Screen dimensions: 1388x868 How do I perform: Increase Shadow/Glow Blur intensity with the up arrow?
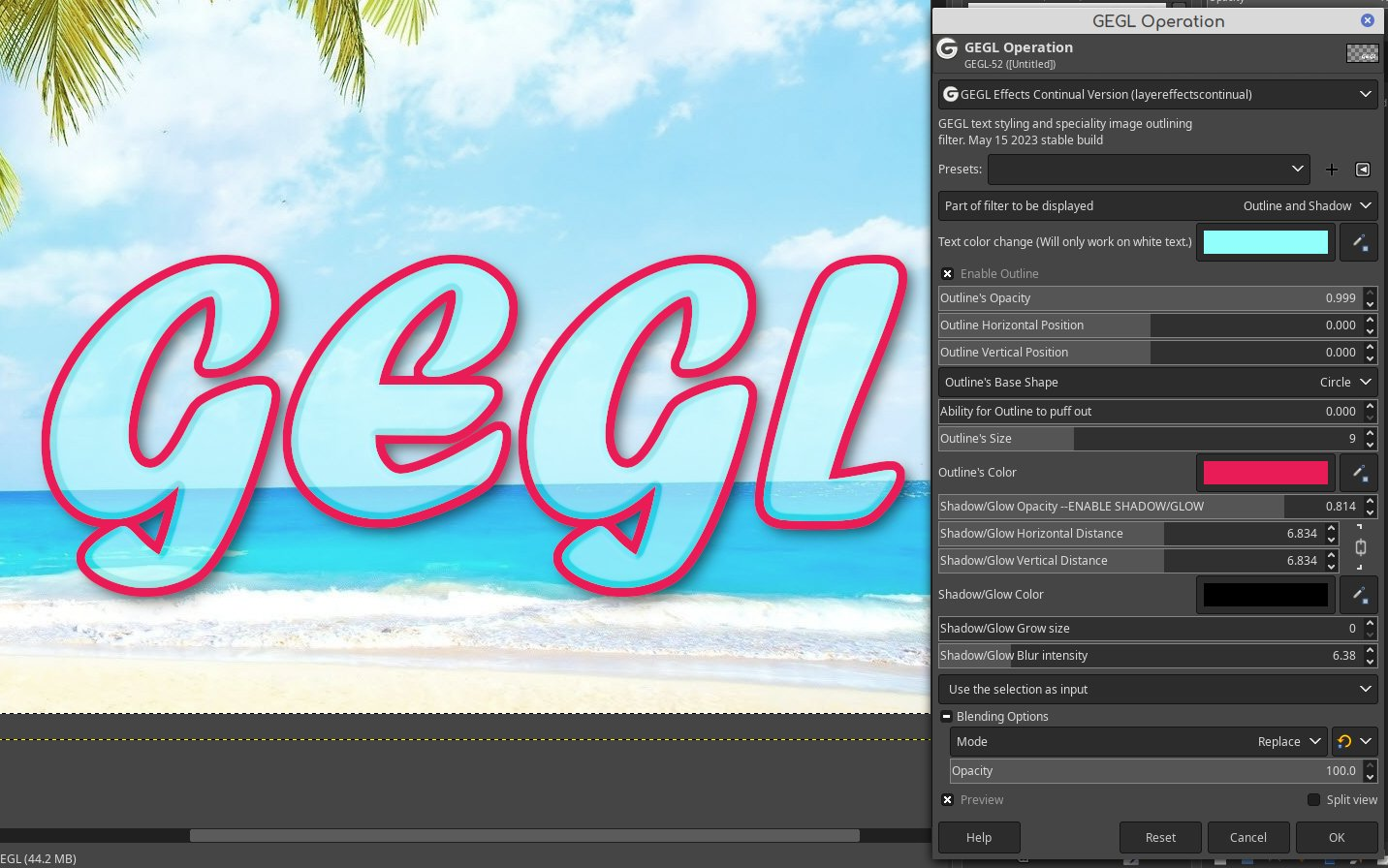tap(1370, 650)
